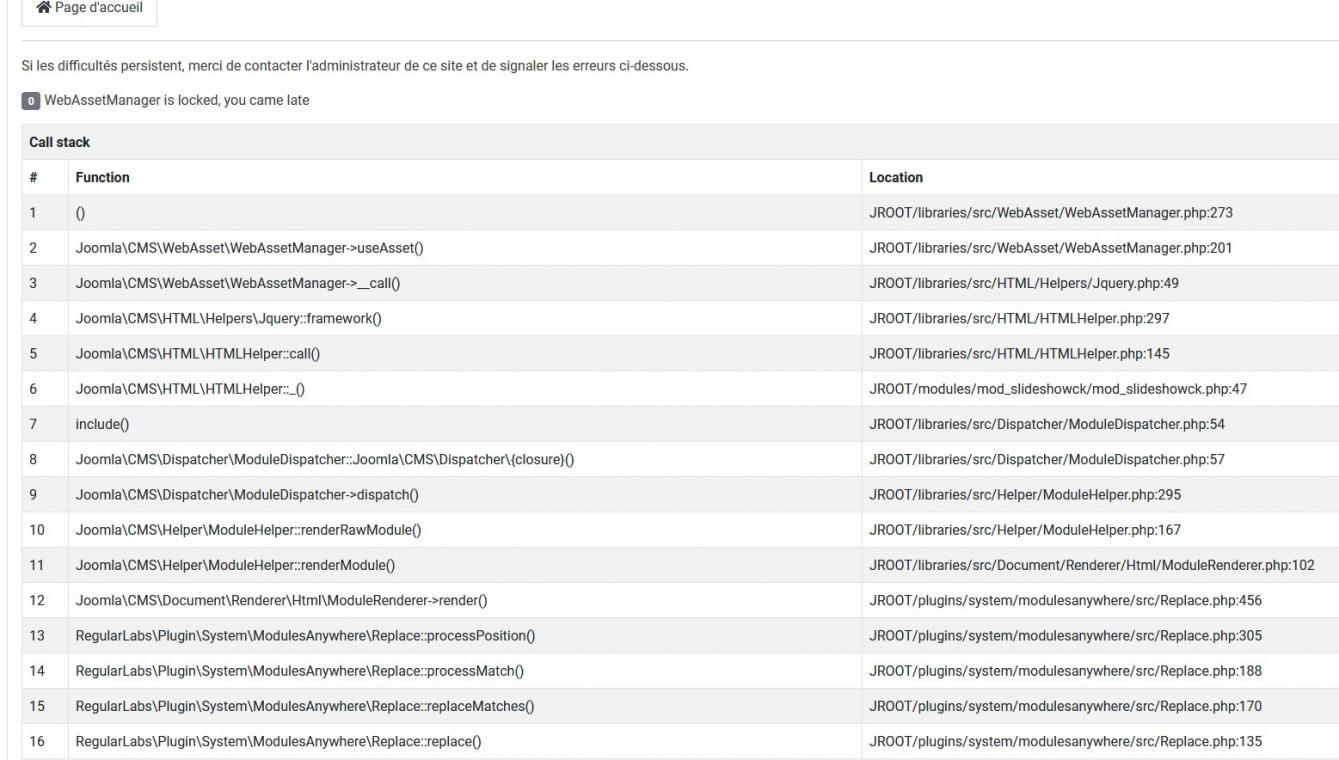Select the ModuleHelper::renderModule() cell
This screenshot has height=760, width=1339.
(x=463, y=565)
